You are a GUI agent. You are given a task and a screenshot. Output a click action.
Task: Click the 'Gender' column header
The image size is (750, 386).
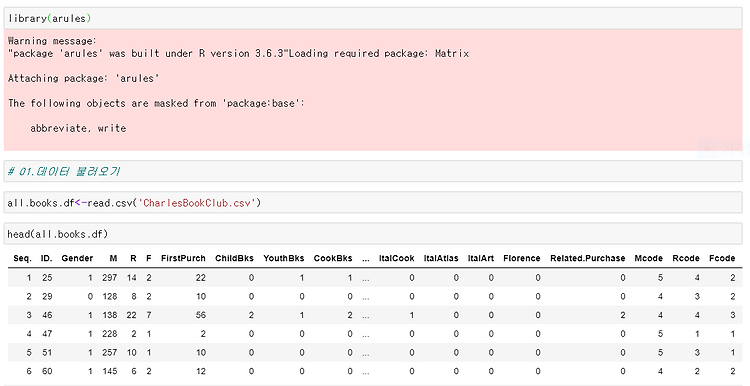tap(77, 258)
